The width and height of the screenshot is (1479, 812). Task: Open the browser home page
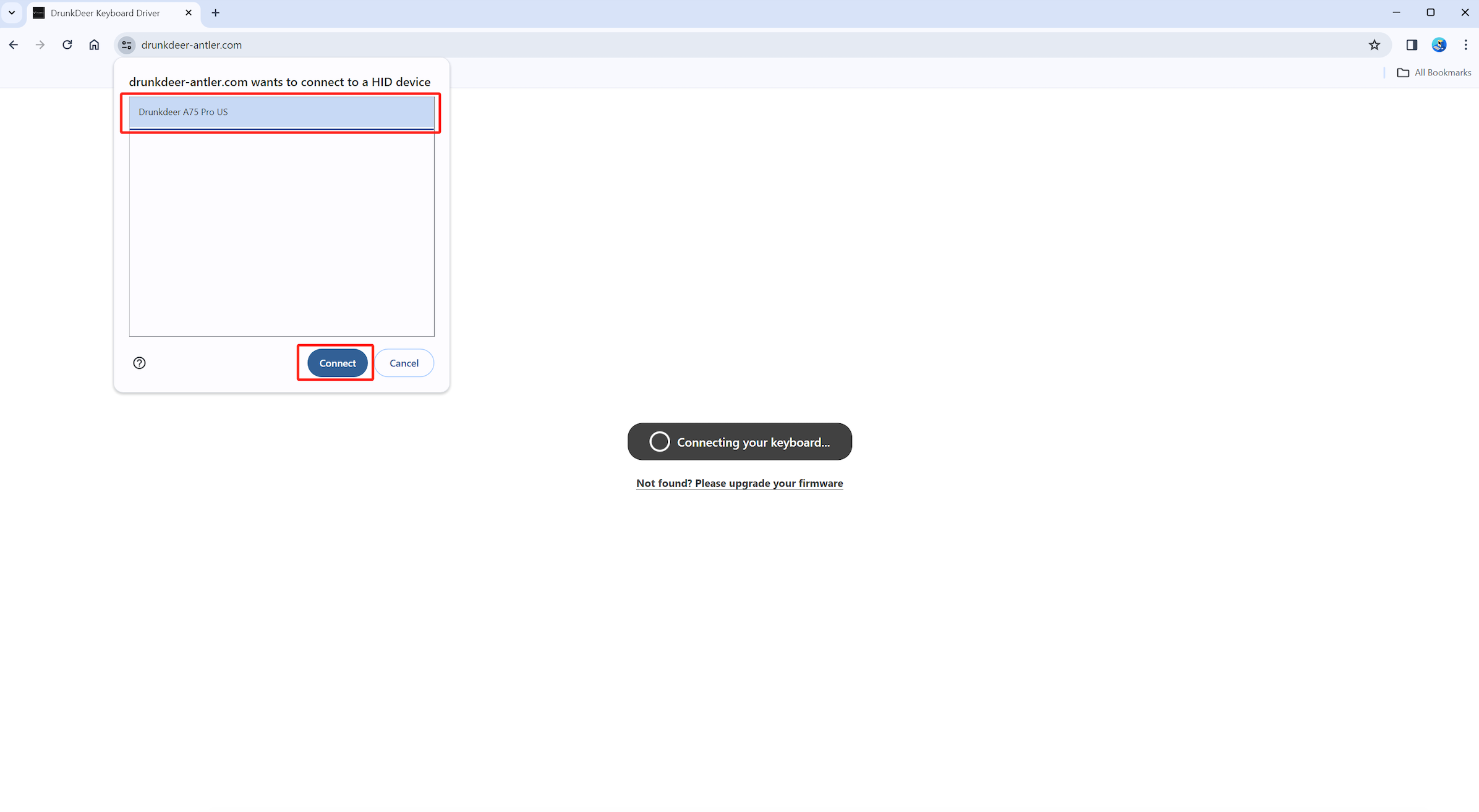tap(94, 44)
